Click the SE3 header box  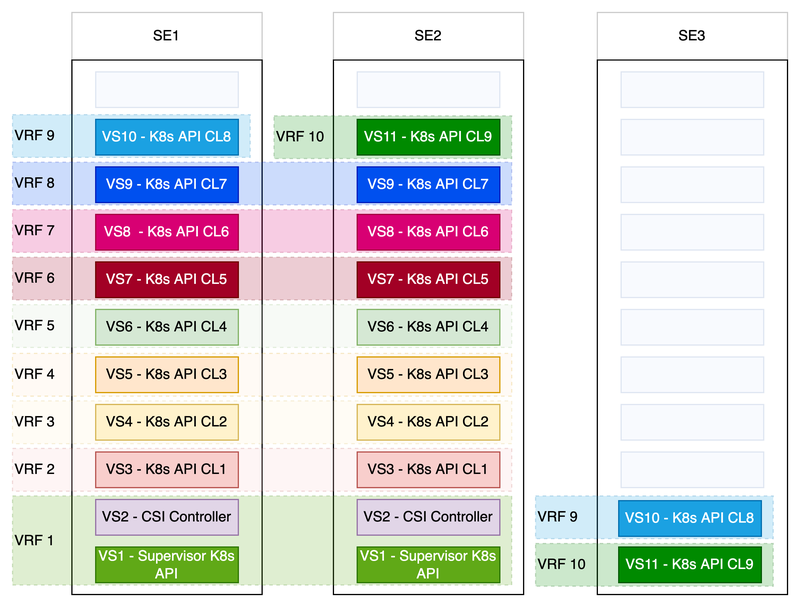[x=692, y=35]
